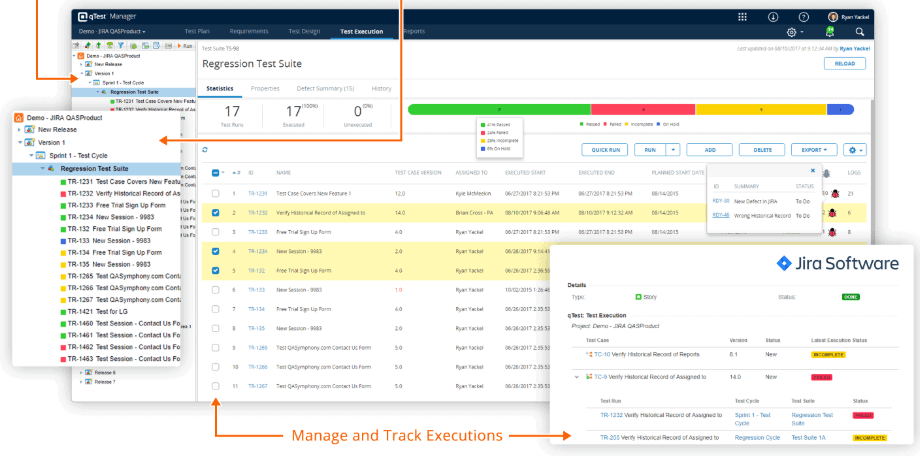Click blue status square of TR-133 in enlarged tree
This screenshot has width=920, height=456.
63,241
